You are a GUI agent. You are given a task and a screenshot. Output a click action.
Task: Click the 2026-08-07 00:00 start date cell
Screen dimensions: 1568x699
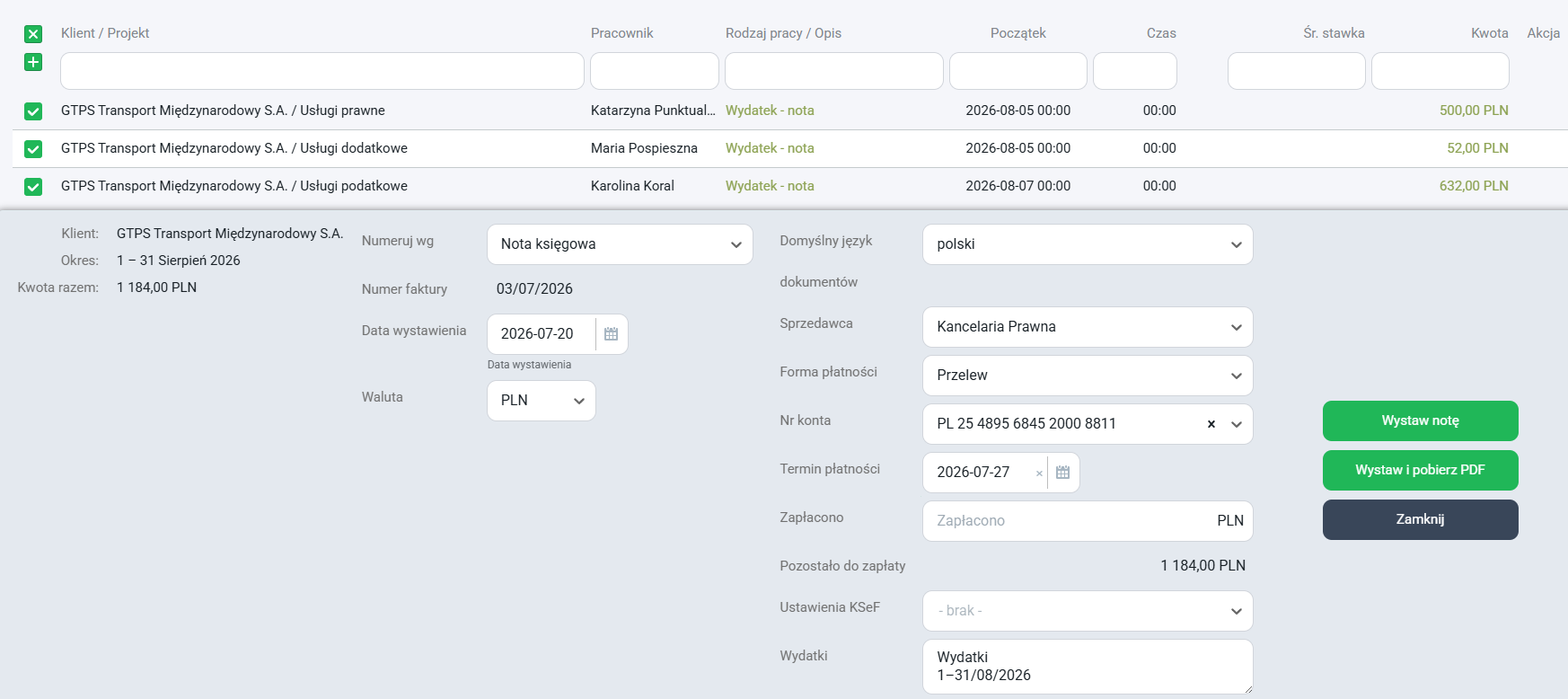1018,186
